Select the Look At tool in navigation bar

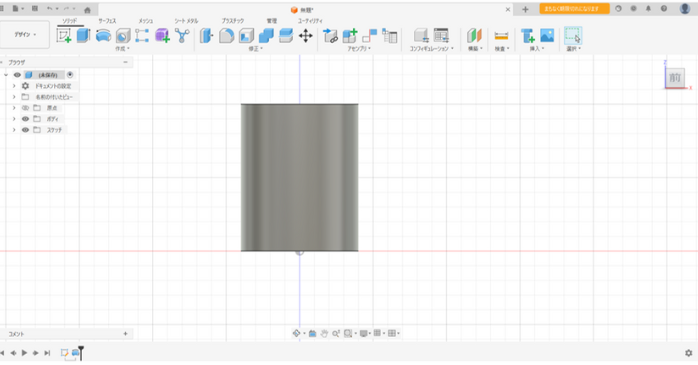[x=312, y=333]
